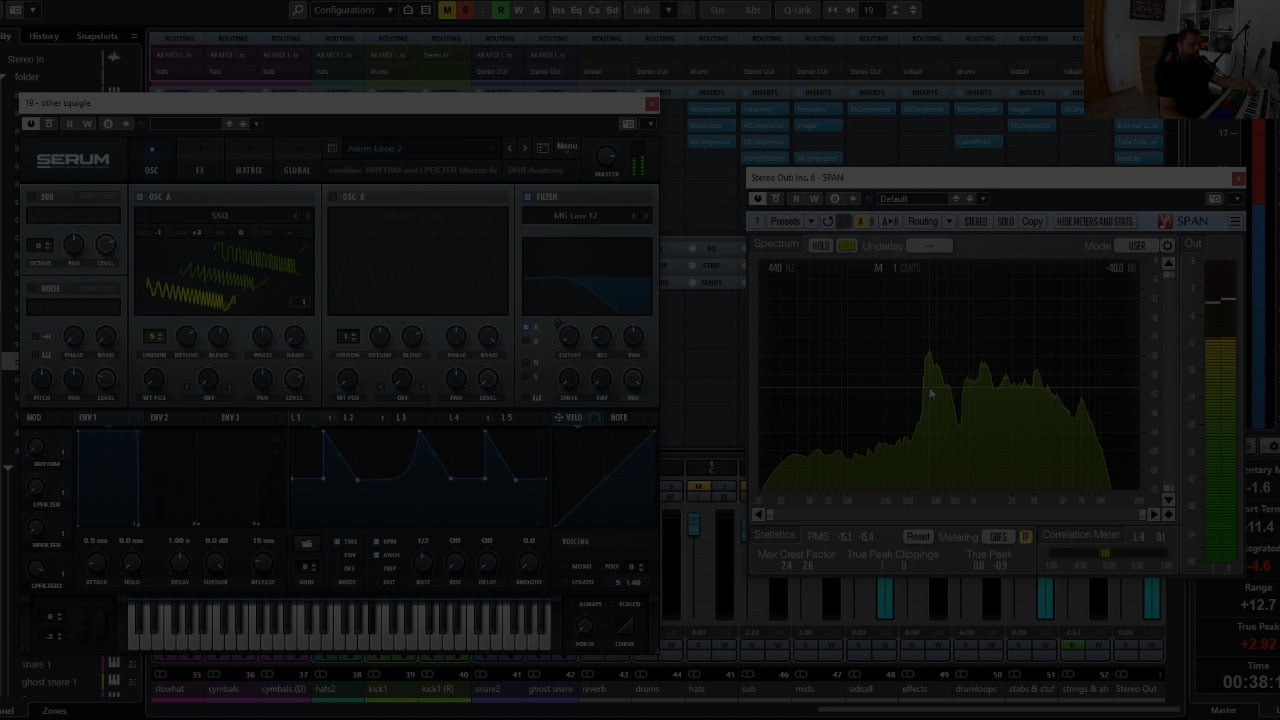1280x720 pixels.
Task: Open the Serum Menu dropdown
Action: click(x=566, y=147)
